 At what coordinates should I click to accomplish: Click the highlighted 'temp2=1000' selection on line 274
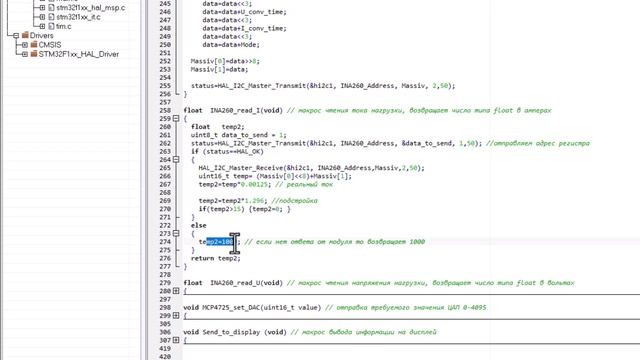click(x=220, y=242)
